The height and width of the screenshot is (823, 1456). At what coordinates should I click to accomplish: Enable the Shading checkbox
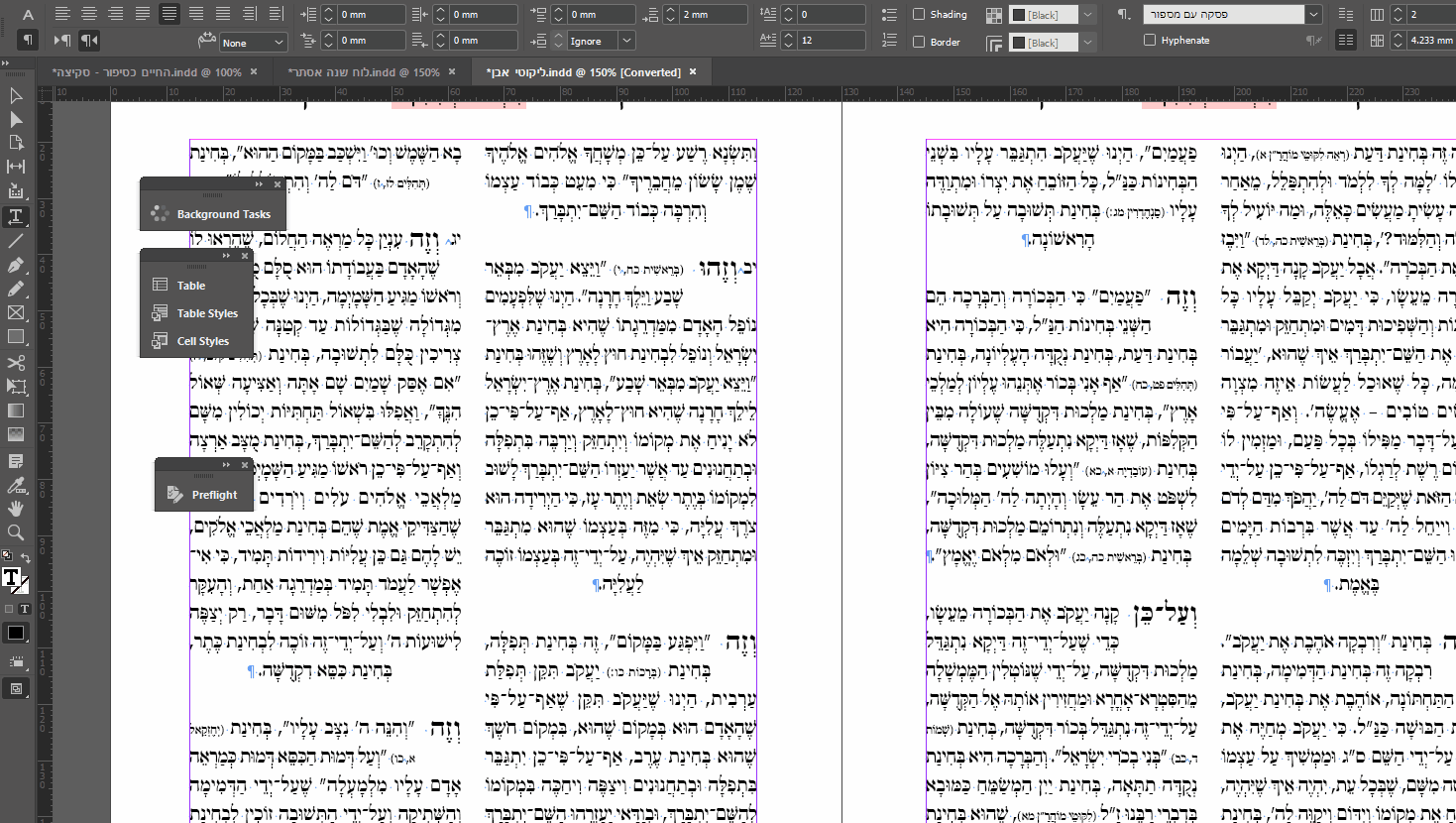coord(920,14)
